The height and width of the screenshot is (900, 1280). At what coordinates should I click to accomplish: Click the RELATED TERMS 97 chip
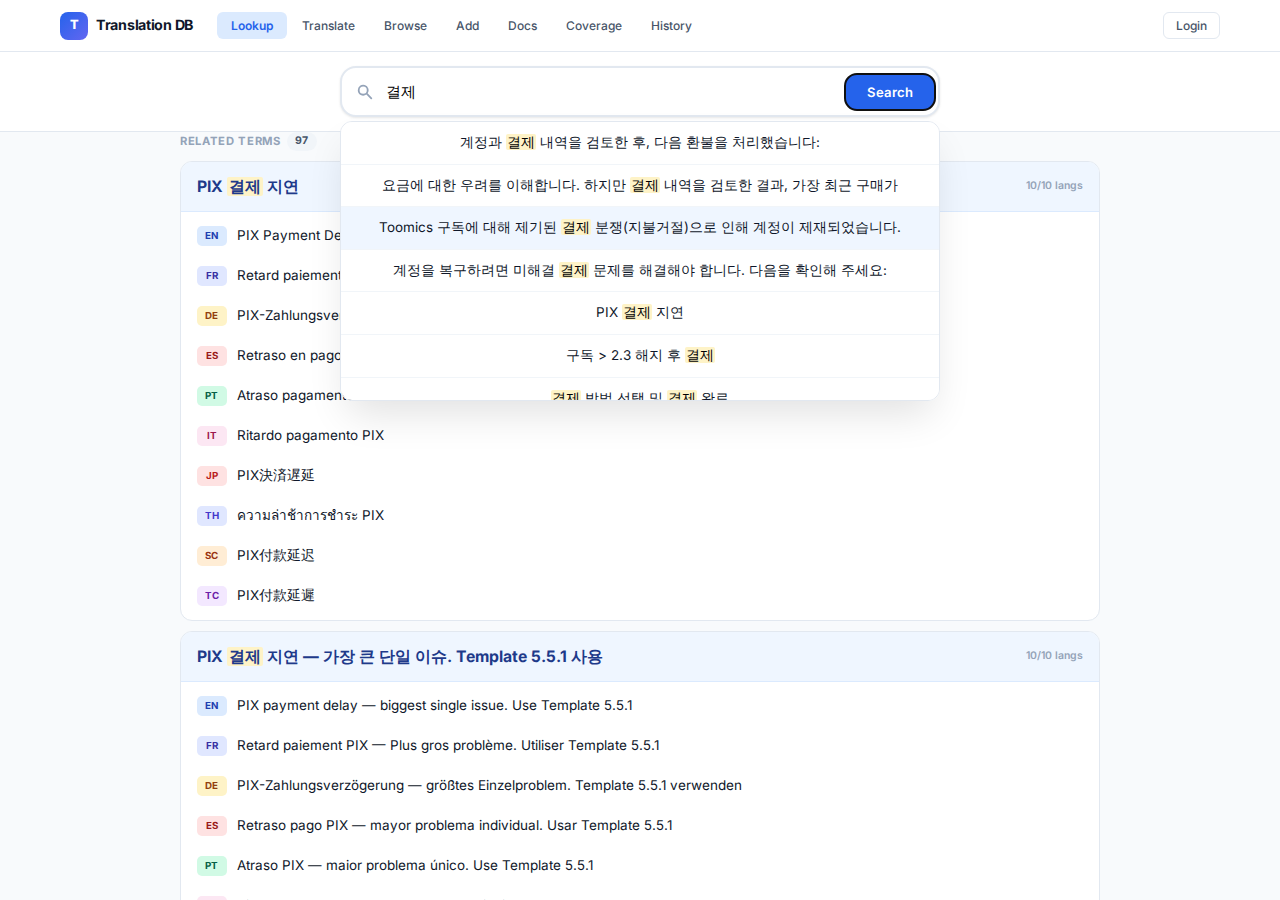tap(247, 141)
